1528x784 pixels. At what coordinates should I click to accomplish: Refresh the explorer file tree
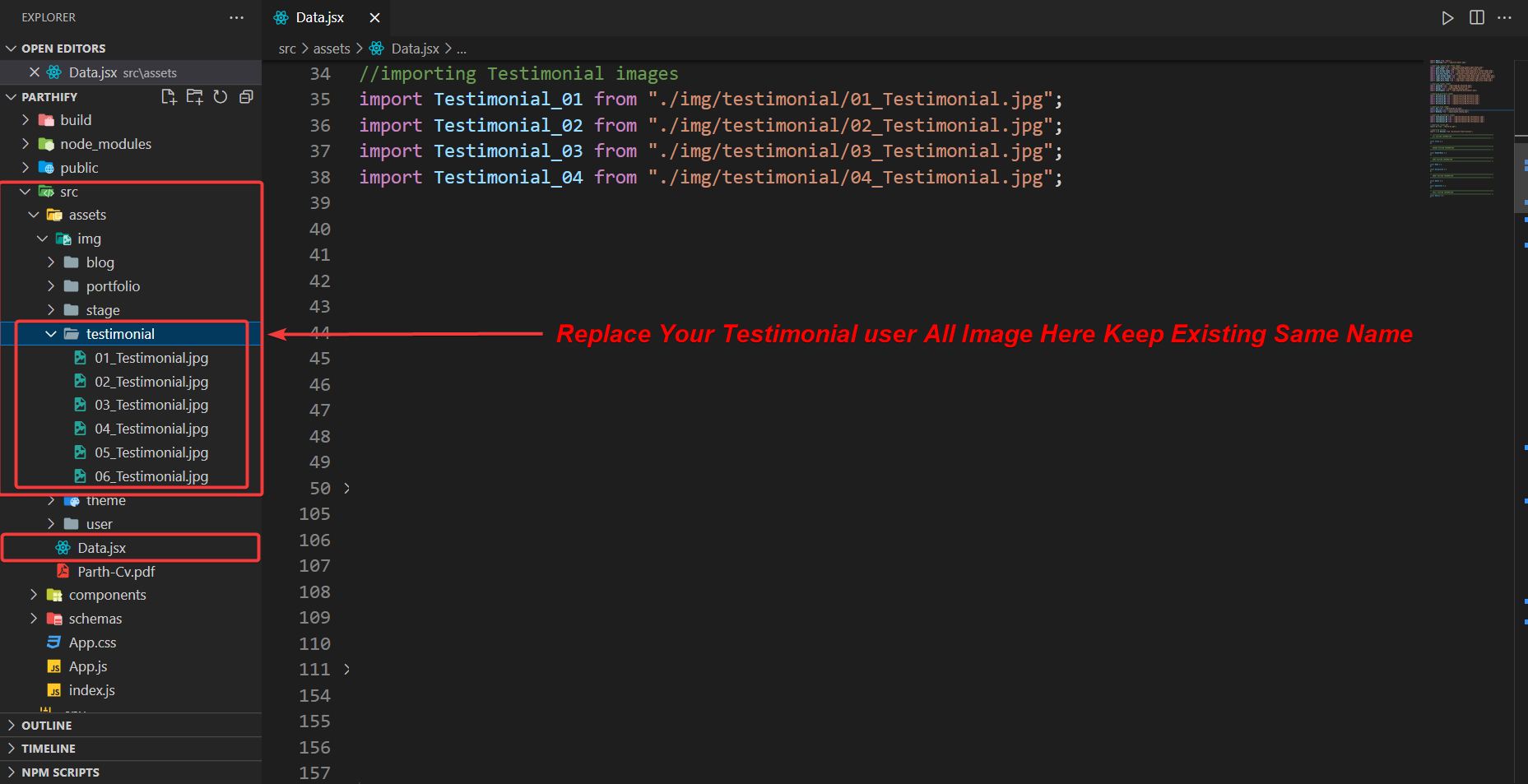coord(221,97)
